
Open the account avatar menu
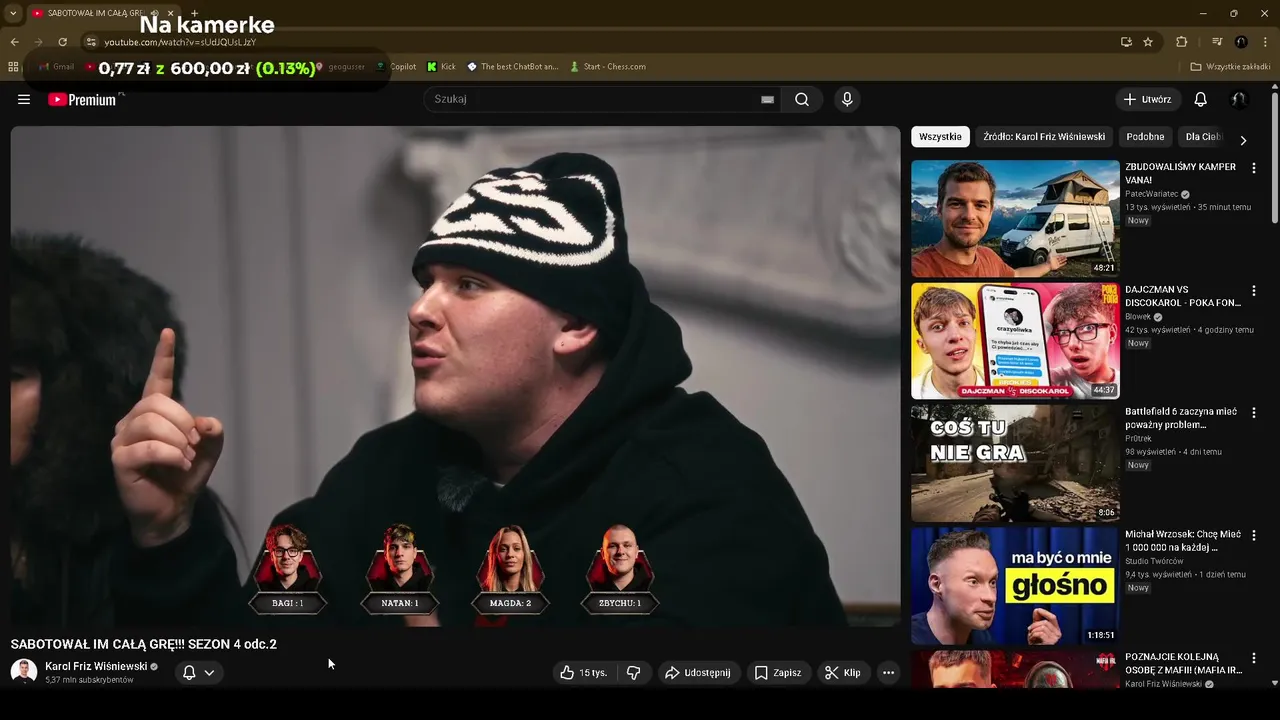tap(1239, 99)
